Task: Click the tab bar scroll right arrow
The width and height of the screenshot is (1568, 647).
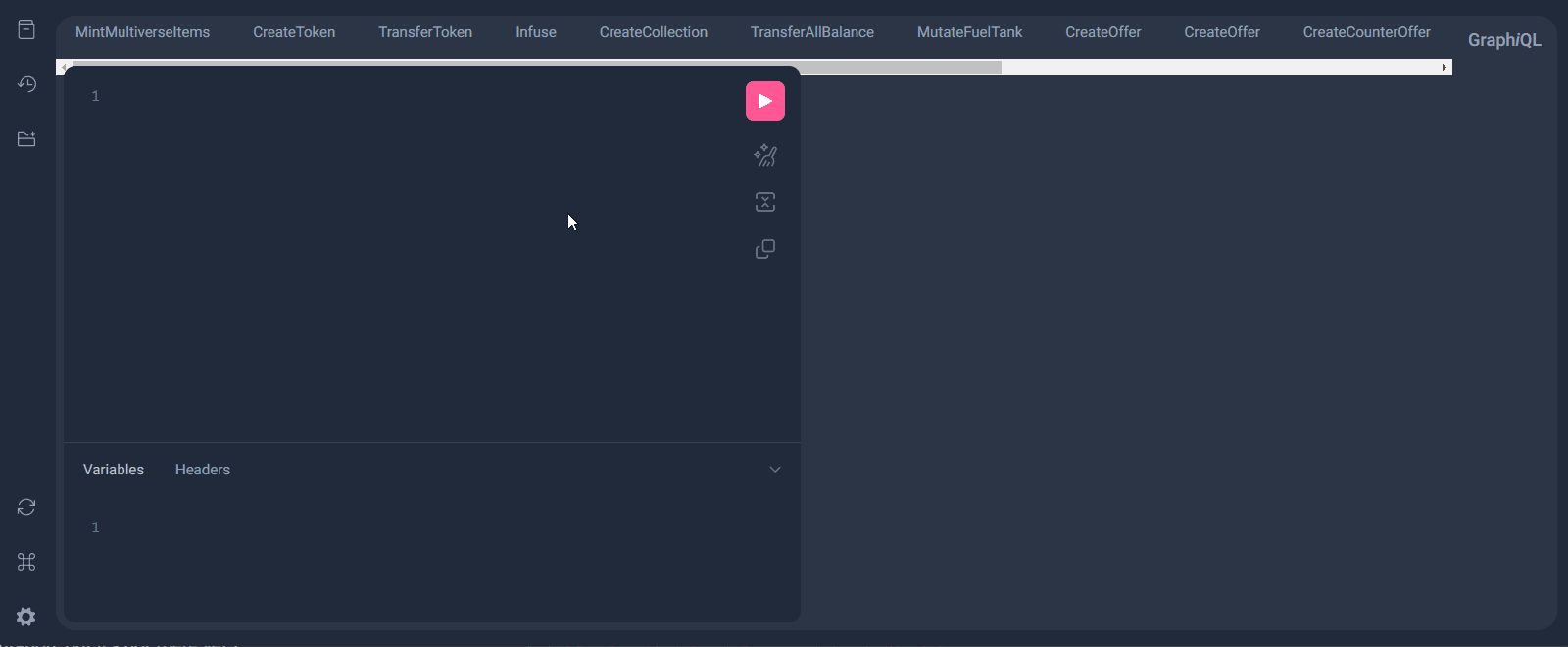Action: tap(1444, 68)
